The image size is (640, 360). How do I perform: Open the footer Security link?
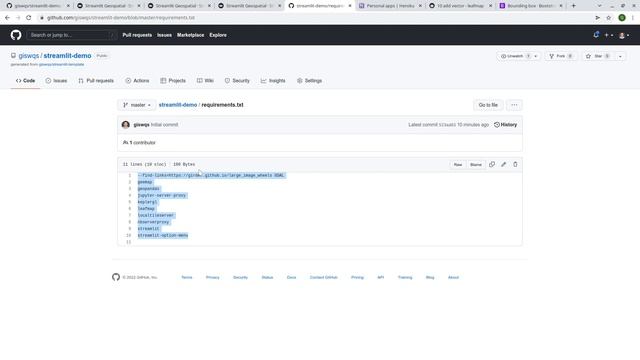point(240,278)
